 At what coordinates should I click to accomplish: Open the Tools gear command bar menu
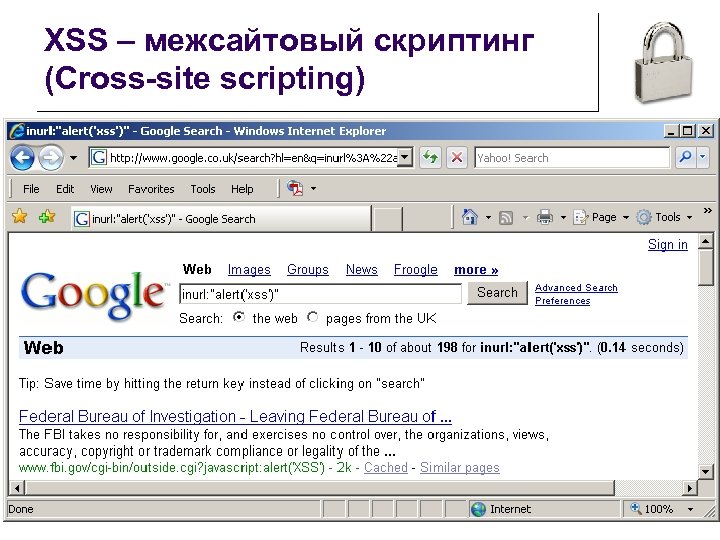point(664,217)
